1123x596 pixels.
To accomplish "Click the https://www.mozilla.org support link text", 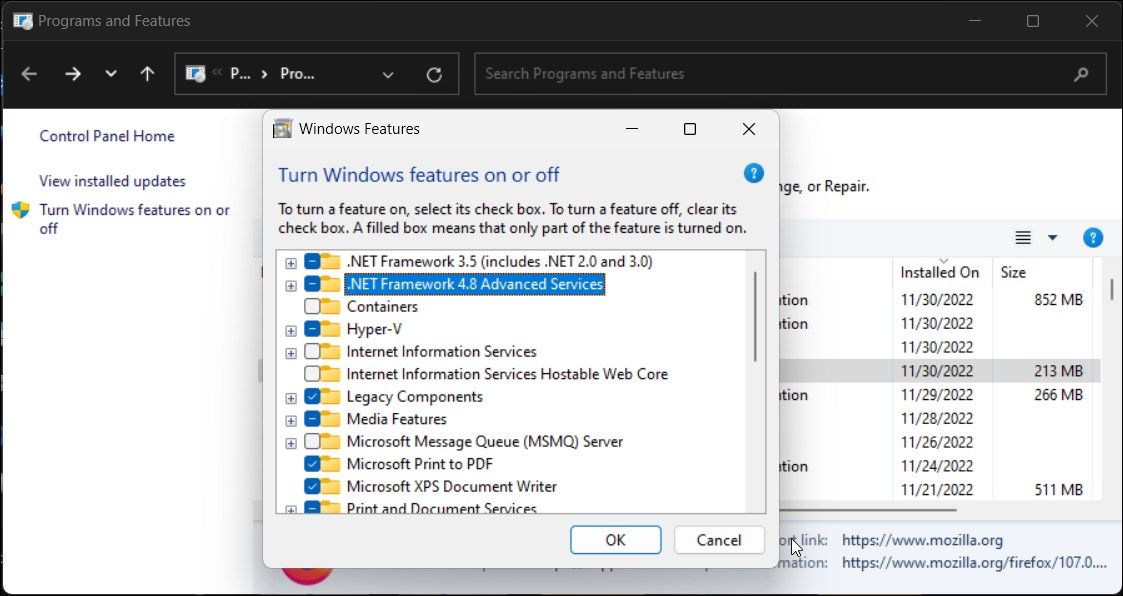I will (922, 541).
